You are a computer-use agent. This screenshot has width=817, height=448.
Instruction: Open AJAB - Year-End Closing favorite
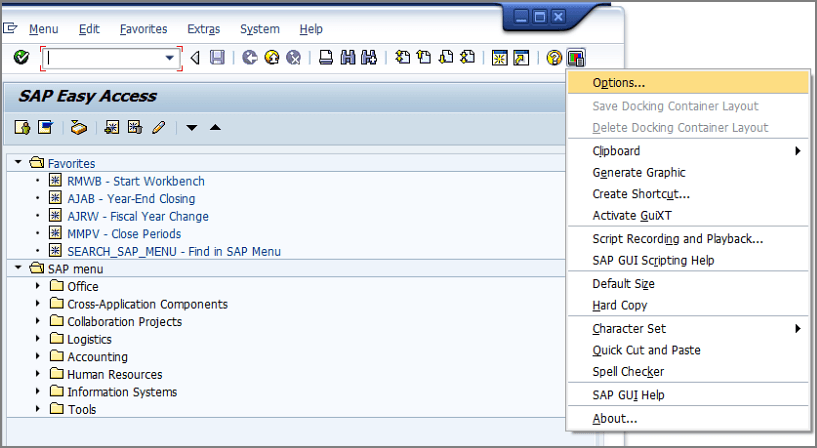click(x=131, y=198)
